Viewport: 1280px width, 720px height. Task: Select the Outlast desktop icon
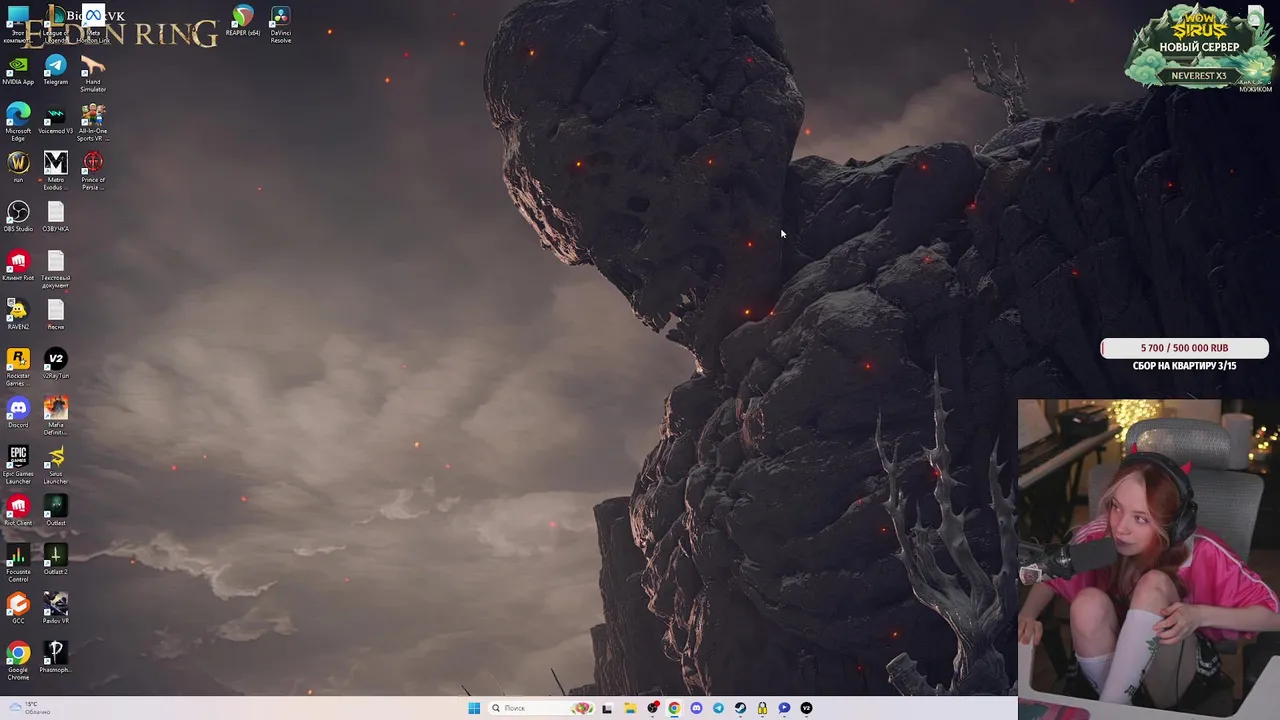56,511
